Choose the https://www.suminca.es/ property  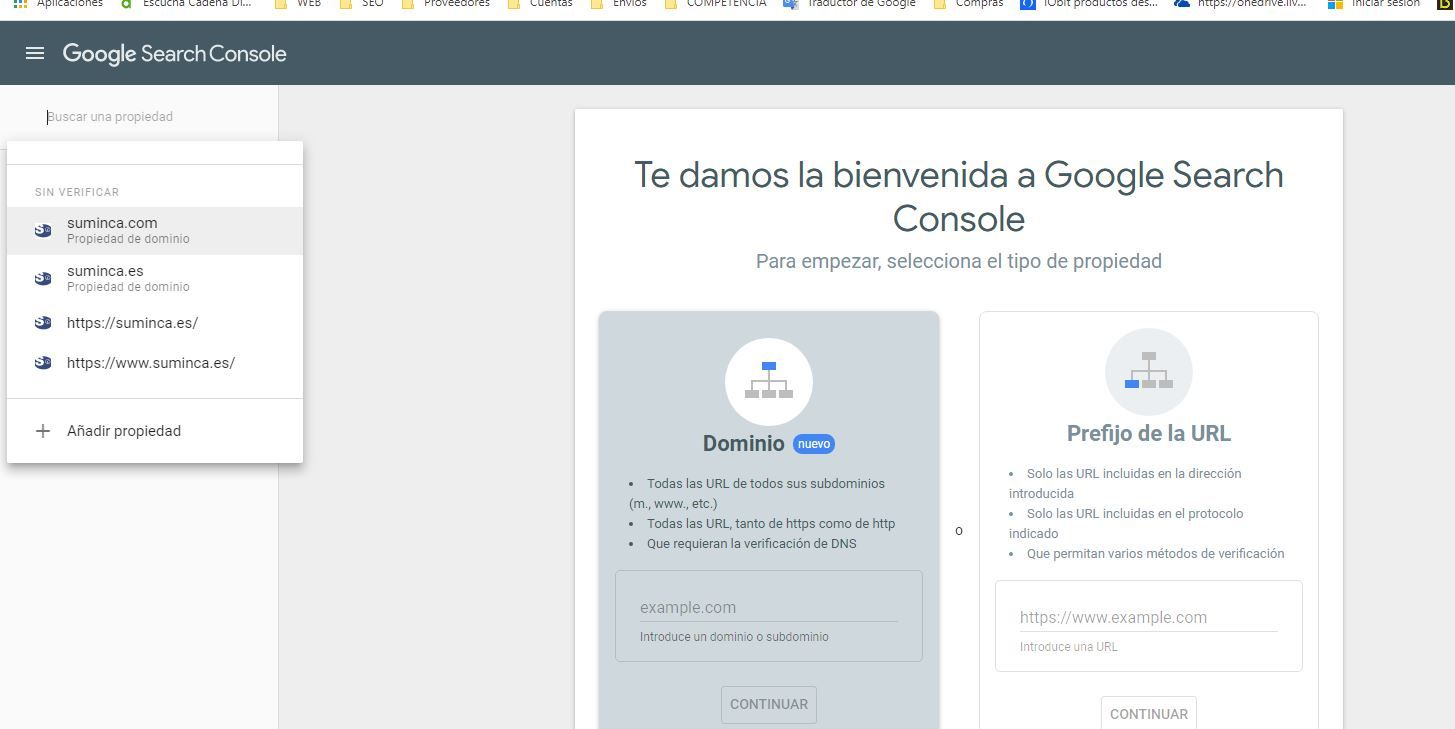pyautogui.click(x=155, y=363)
